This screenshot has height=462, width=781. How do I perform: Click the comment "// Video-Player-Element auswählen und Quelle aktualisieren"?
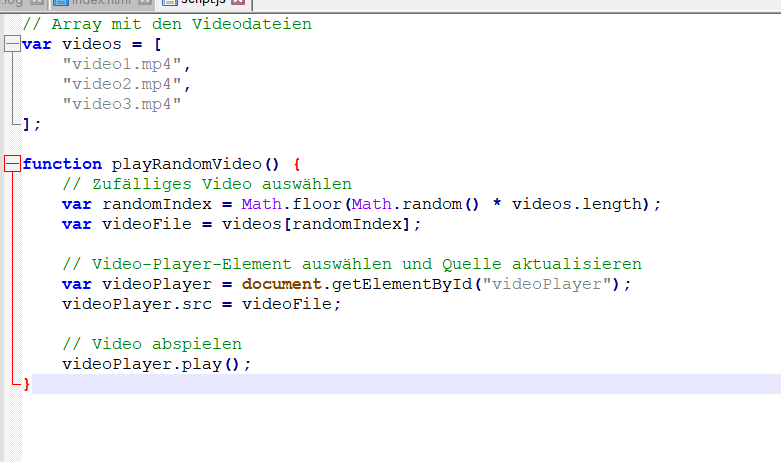tap(352, 264)
